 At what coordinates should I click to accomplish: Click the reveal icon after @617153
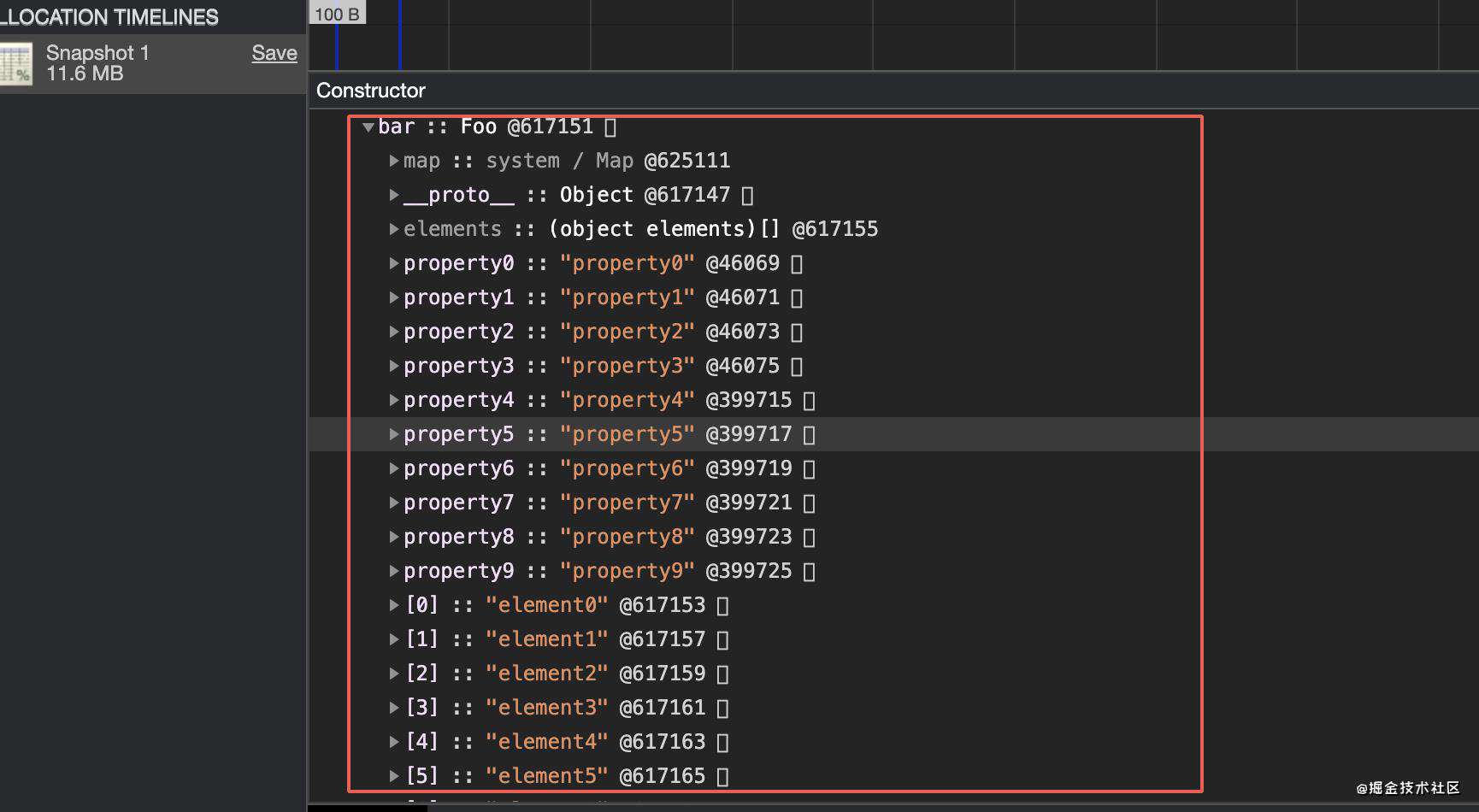point(722,606)
